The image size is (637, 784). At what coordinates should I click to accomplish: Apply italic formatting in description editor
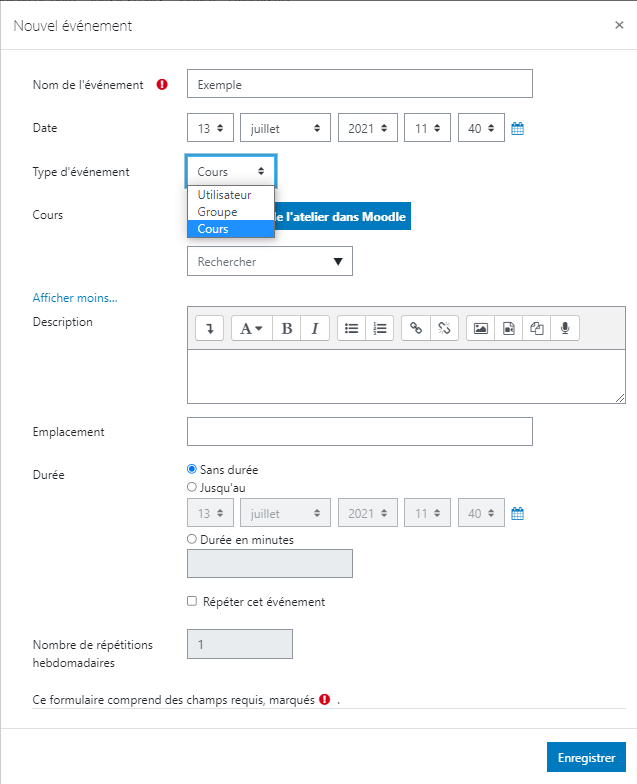pos(315,328)
